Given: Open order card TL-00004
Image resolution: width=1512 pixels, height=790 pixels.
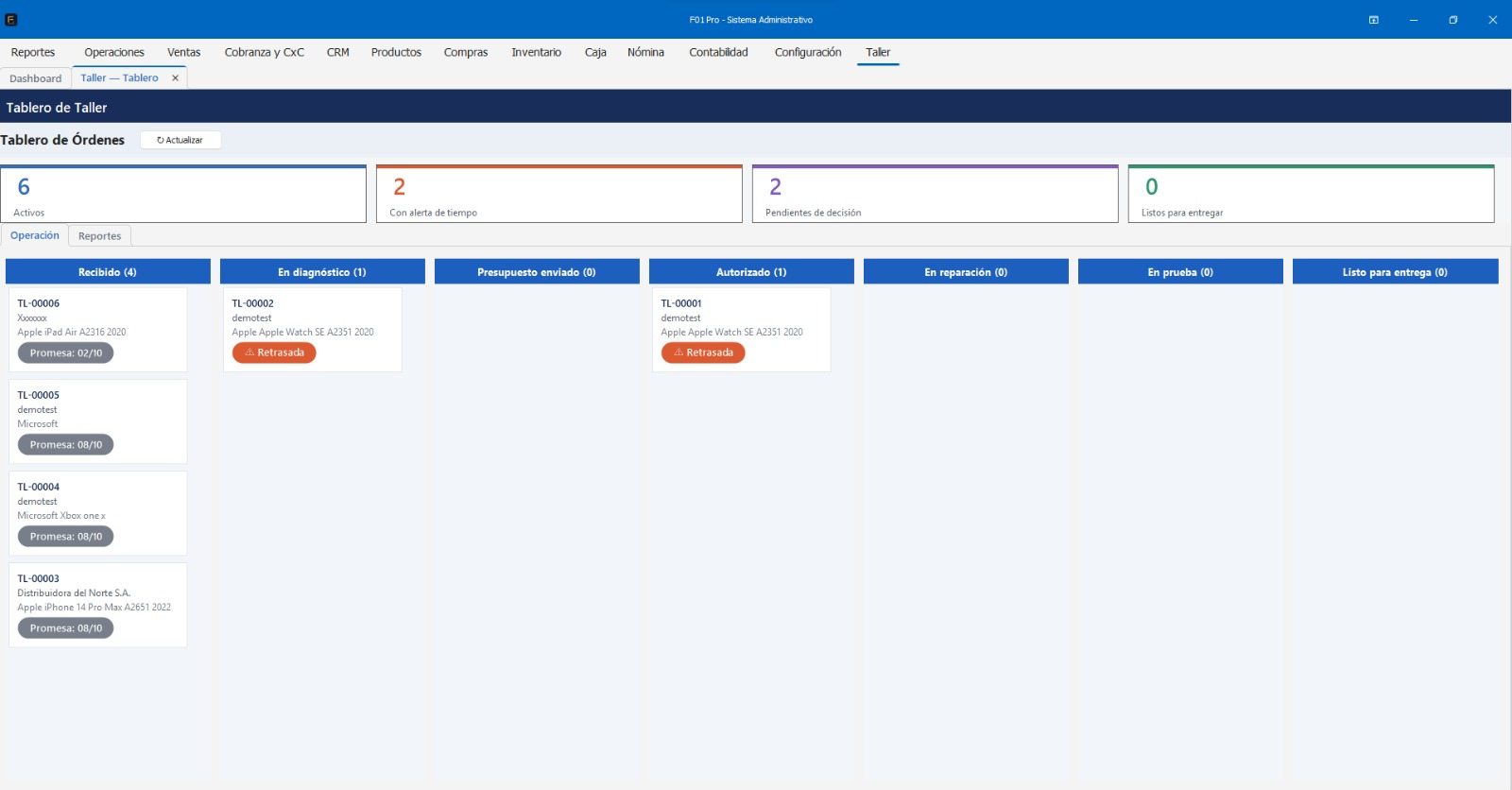Looking at the screenshot, I should click(x=98, y=513).
